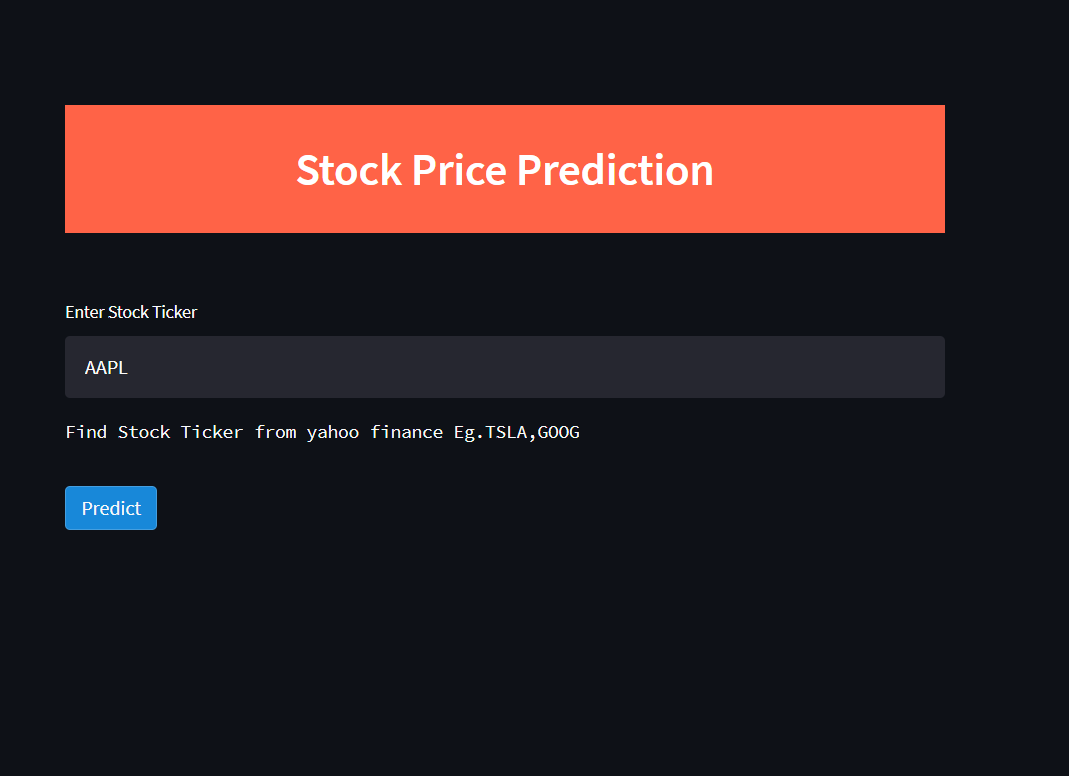Click the Stock Price Prediction title banner
Screen dimensions: 1069x776
(504, 169)
